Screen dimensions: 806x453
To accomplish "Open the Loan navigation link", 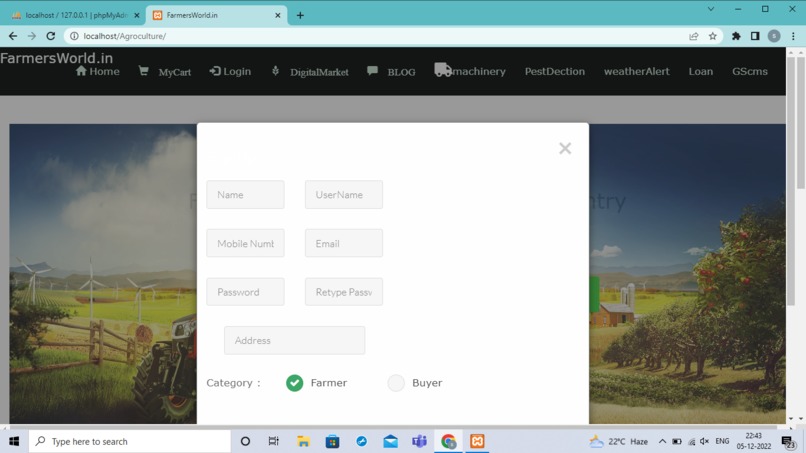I will point(701,71).
